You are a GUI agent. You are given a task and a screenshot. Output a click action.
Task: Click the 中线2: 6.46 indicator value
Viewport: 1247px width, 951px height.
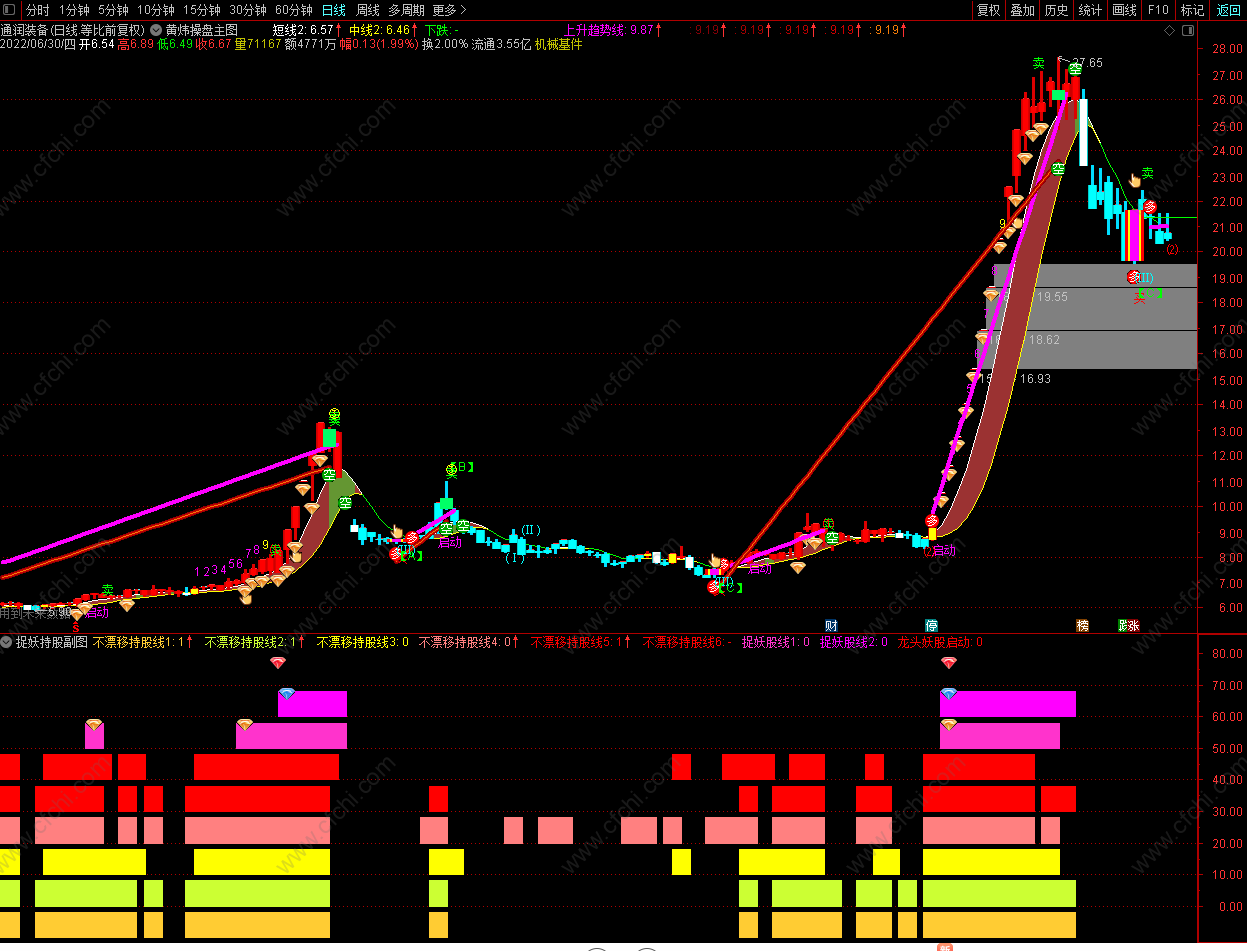pos(379,30)
